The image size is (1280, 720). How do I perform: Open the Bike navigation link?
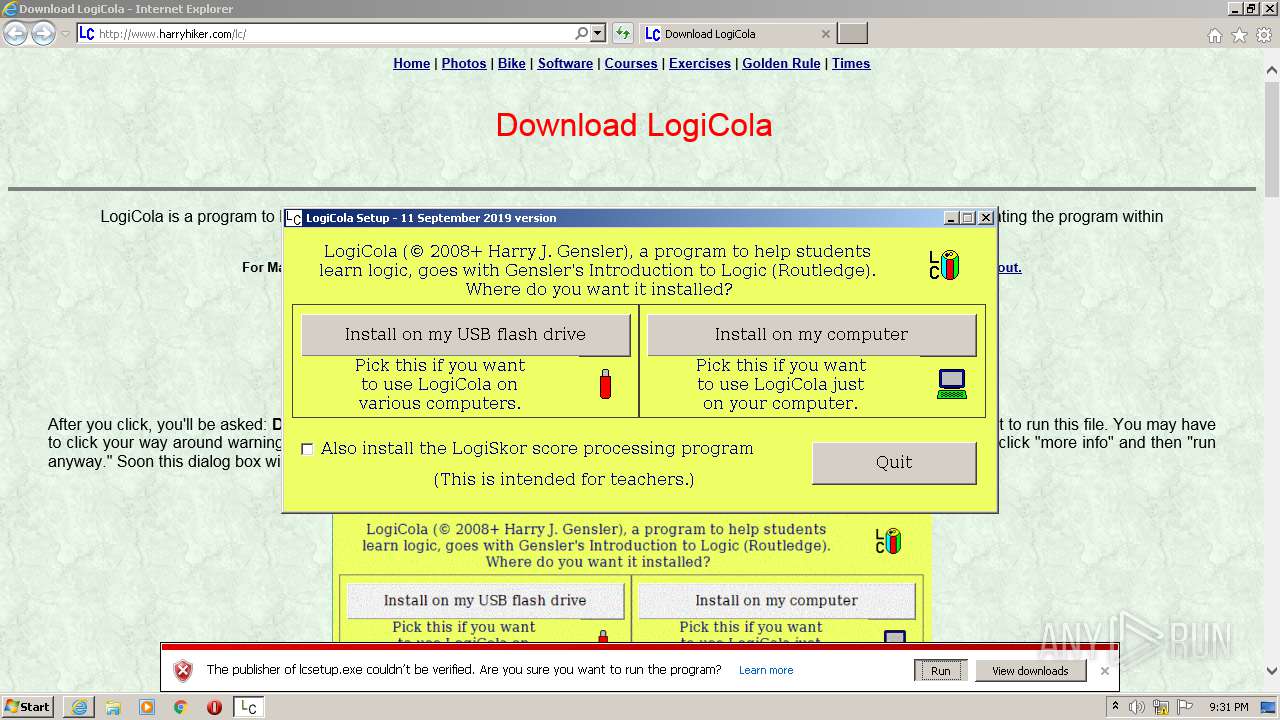[x=512, y=63]
